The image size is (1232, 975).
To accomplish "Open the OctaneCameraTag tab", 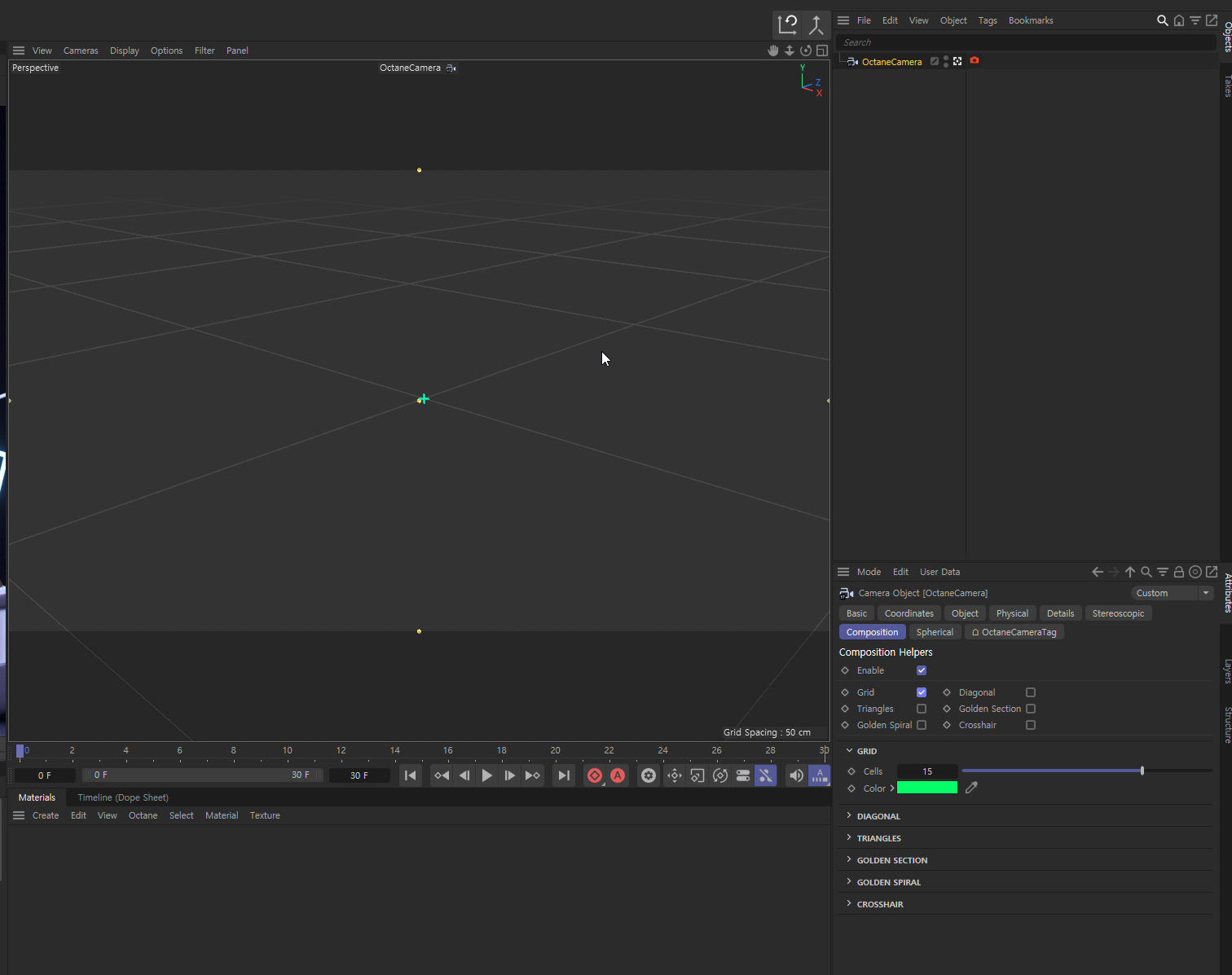I will pyautogui.click(x=1014, y=632).
